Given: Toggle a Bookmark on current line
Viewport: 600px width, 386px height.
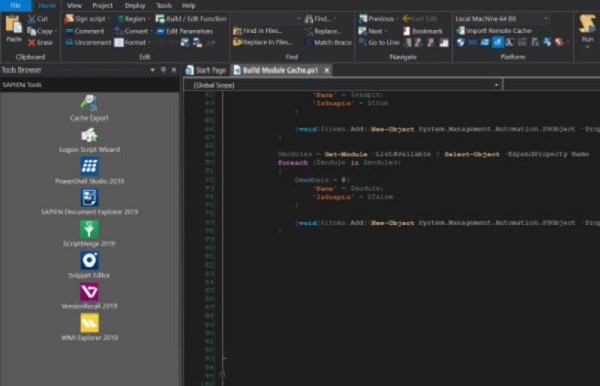Looking at the screenshot, I should 423,31.
